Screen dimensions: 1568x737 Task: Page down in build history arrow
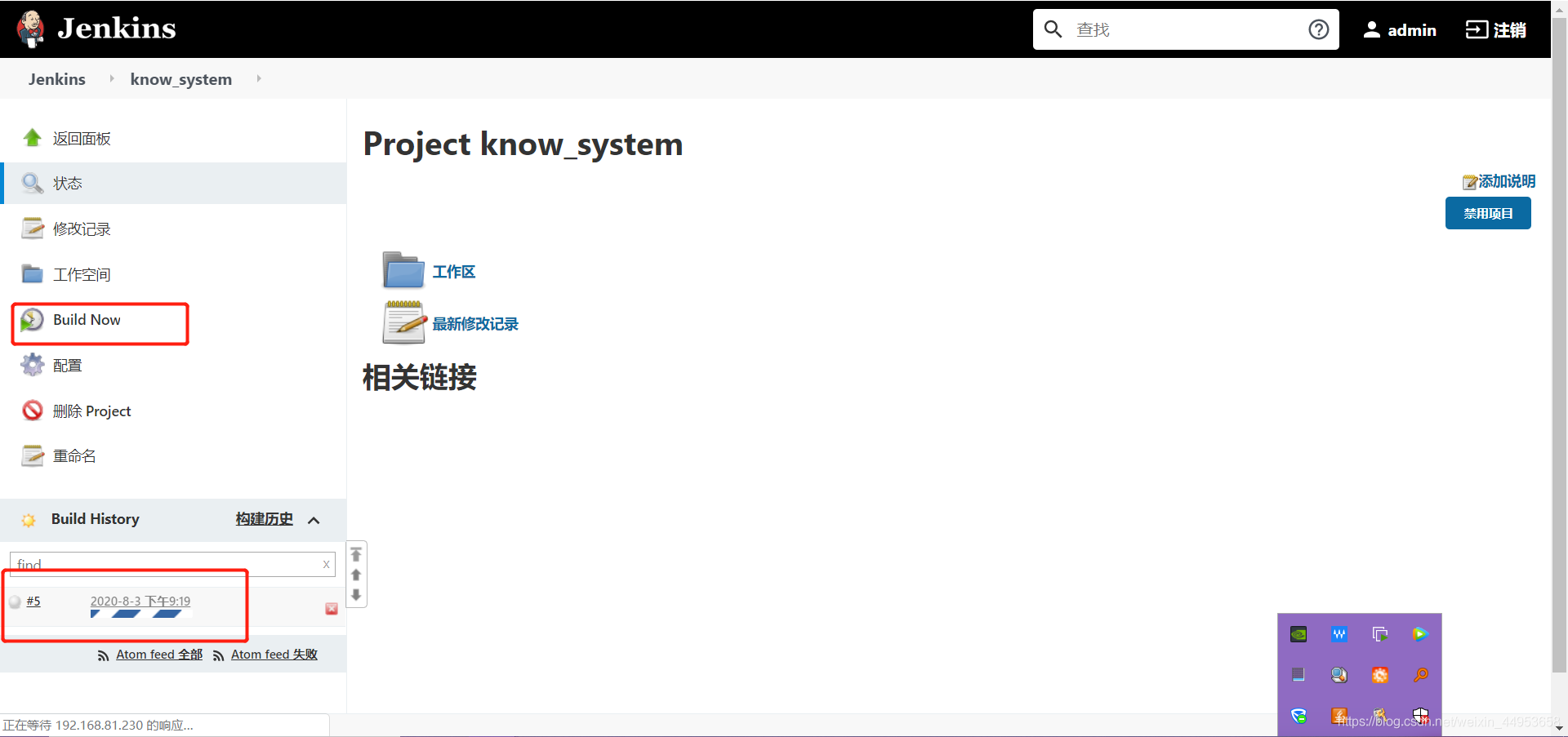coord(356,595)
